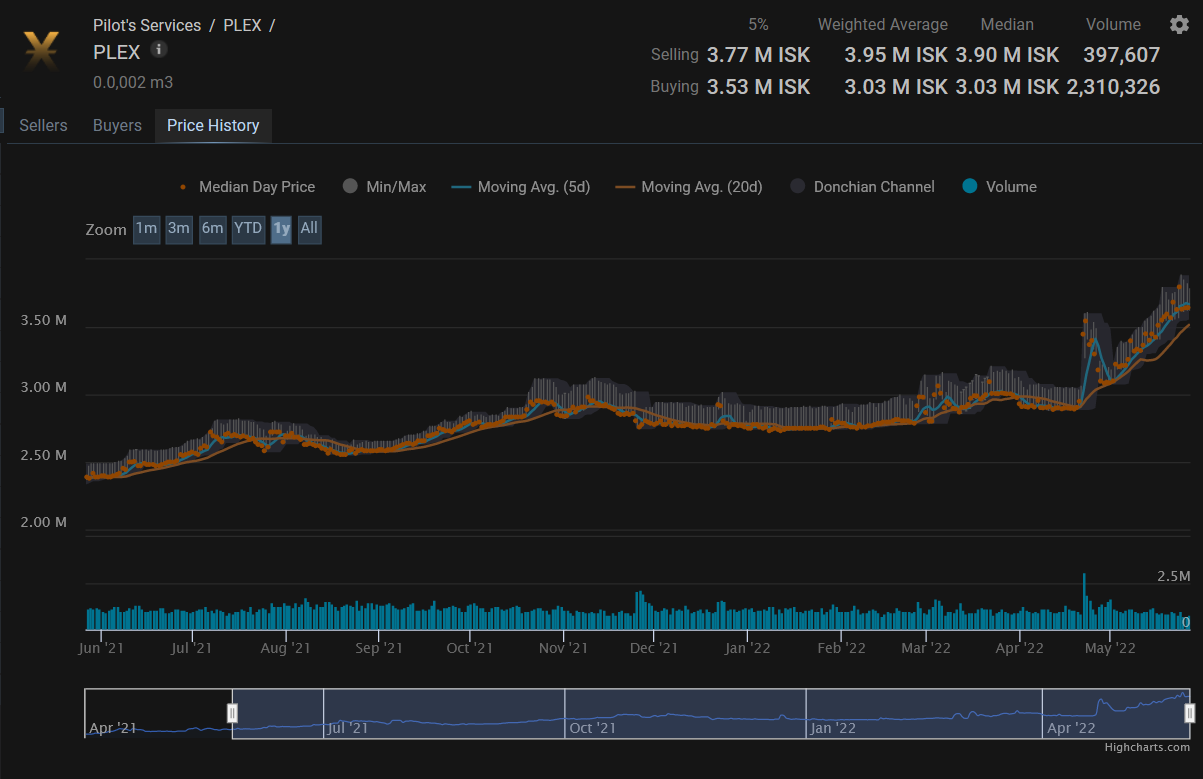Click the Selling weighted average 3.95 M ISK
The image size is (1203, 779).
[x=896, y=55]
